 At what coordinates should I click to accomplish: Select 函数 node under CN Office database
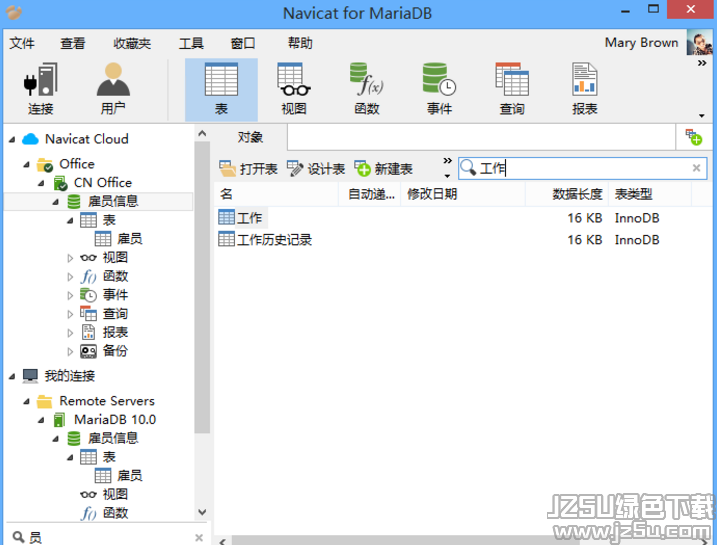pyautogui.click(x=115, y=276)
